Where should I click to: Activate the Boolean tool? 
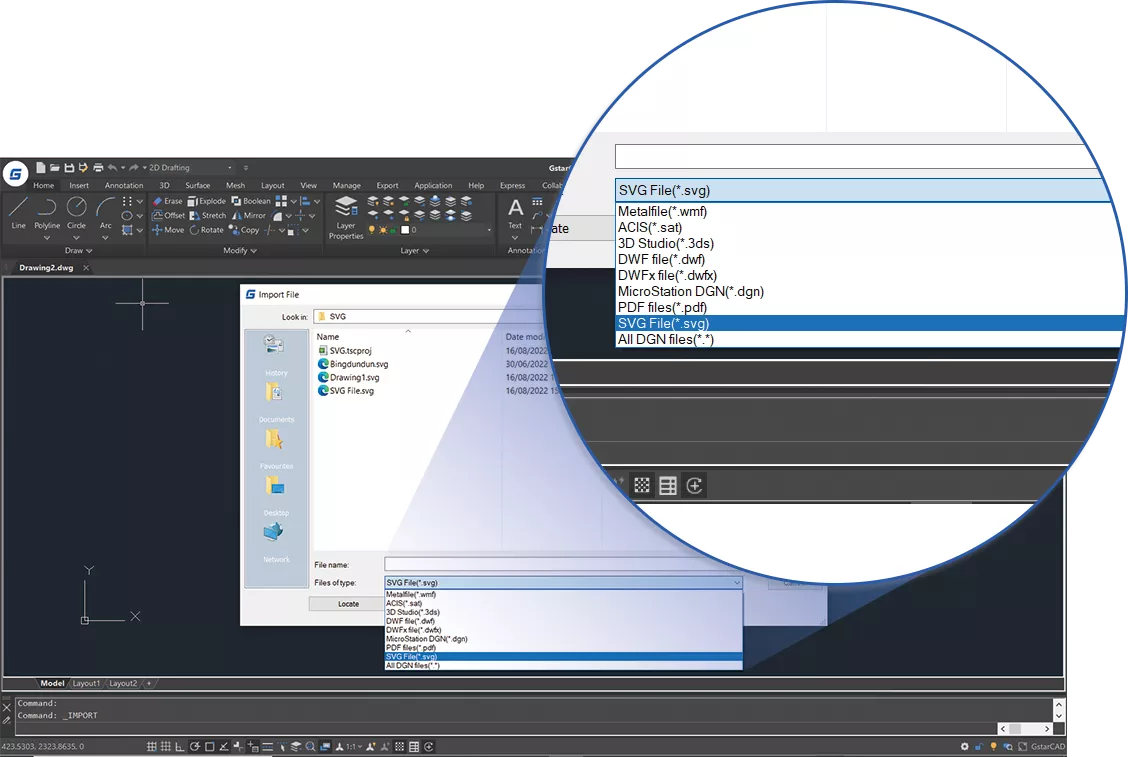pos(250,201)
